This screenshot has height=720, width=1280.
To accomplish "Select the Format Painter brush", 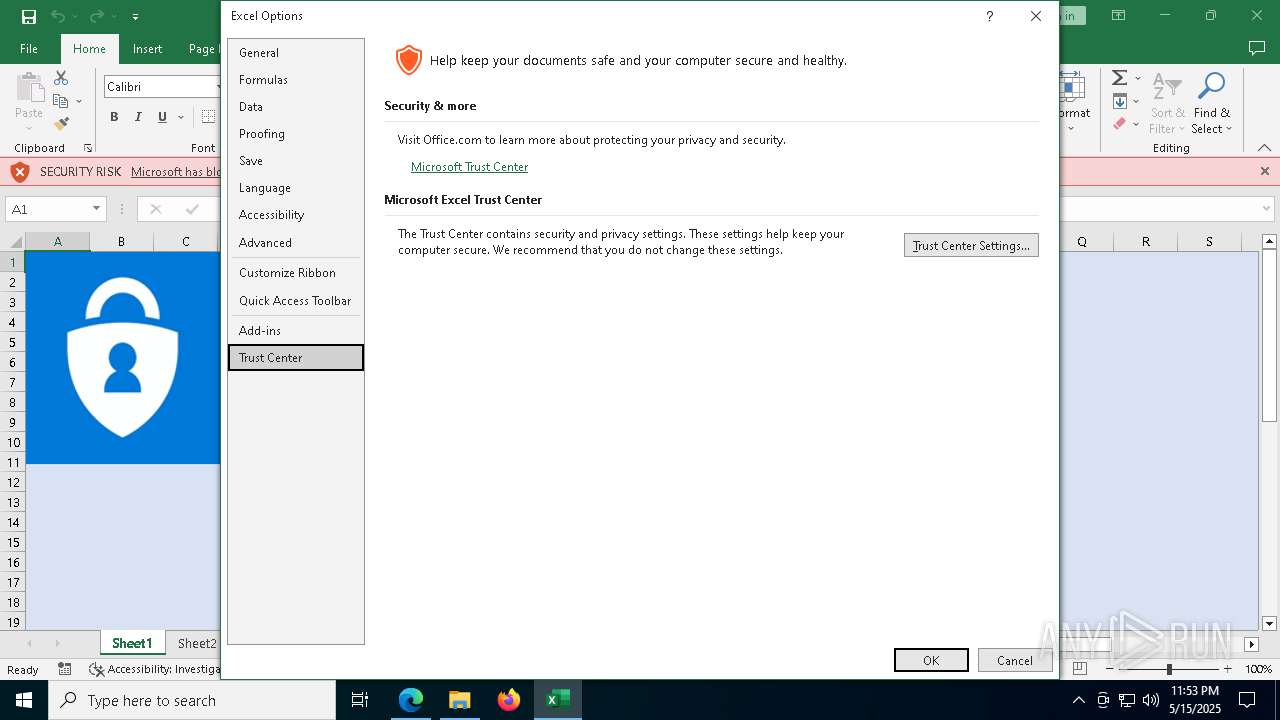I will click(x=61, y=124).
